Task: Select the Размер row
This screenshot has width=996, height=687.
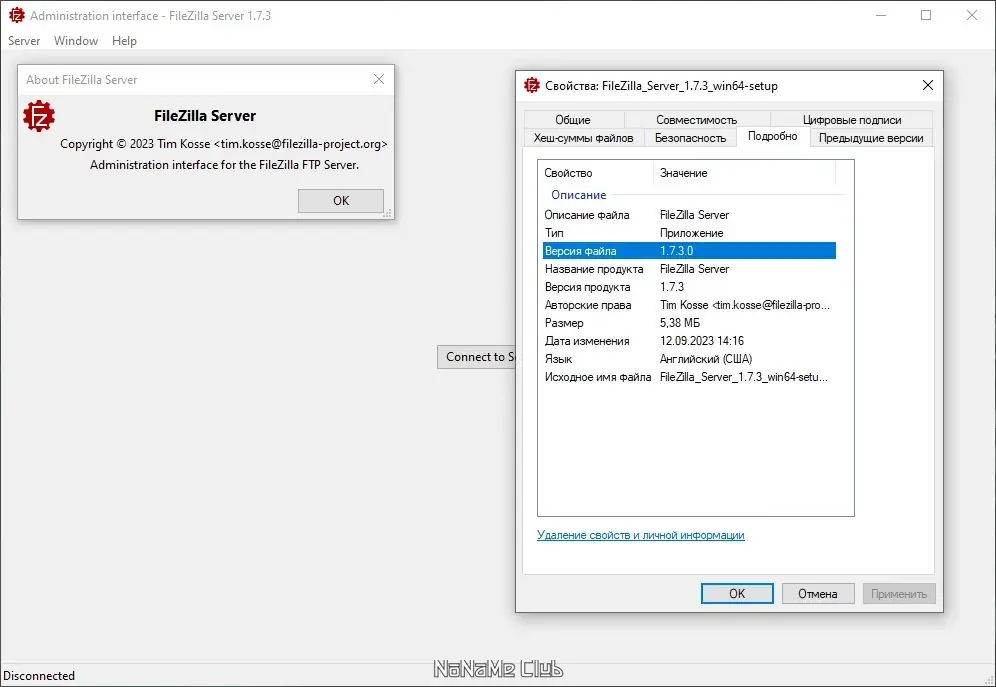Action: 689,323
